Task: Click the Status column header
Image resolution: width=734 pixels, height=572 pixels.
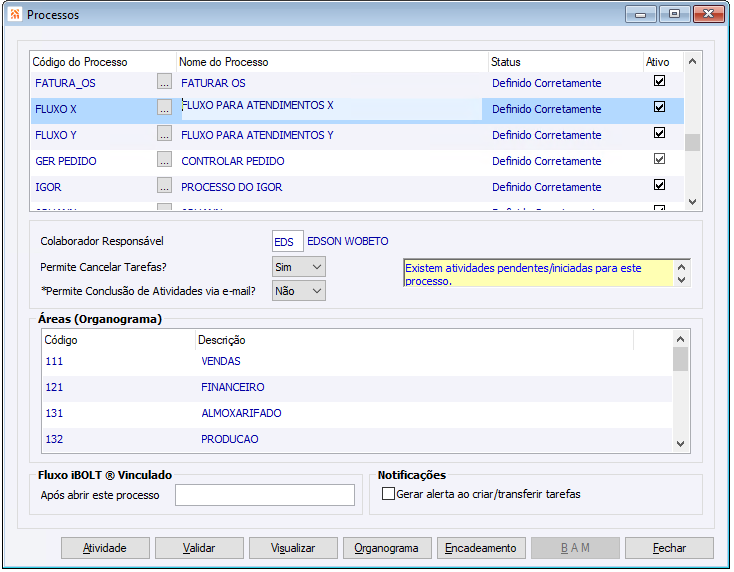Action: [x=565, y=62]
